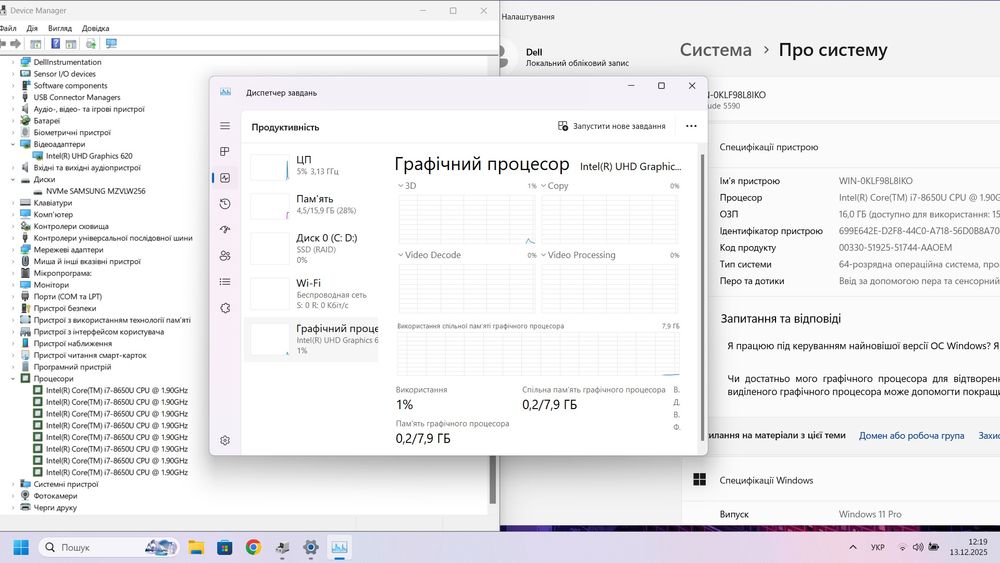The width and height of the screenshot is (1000, 563).
Task: Open Windows Start menu
Action: tap(21, 547)
